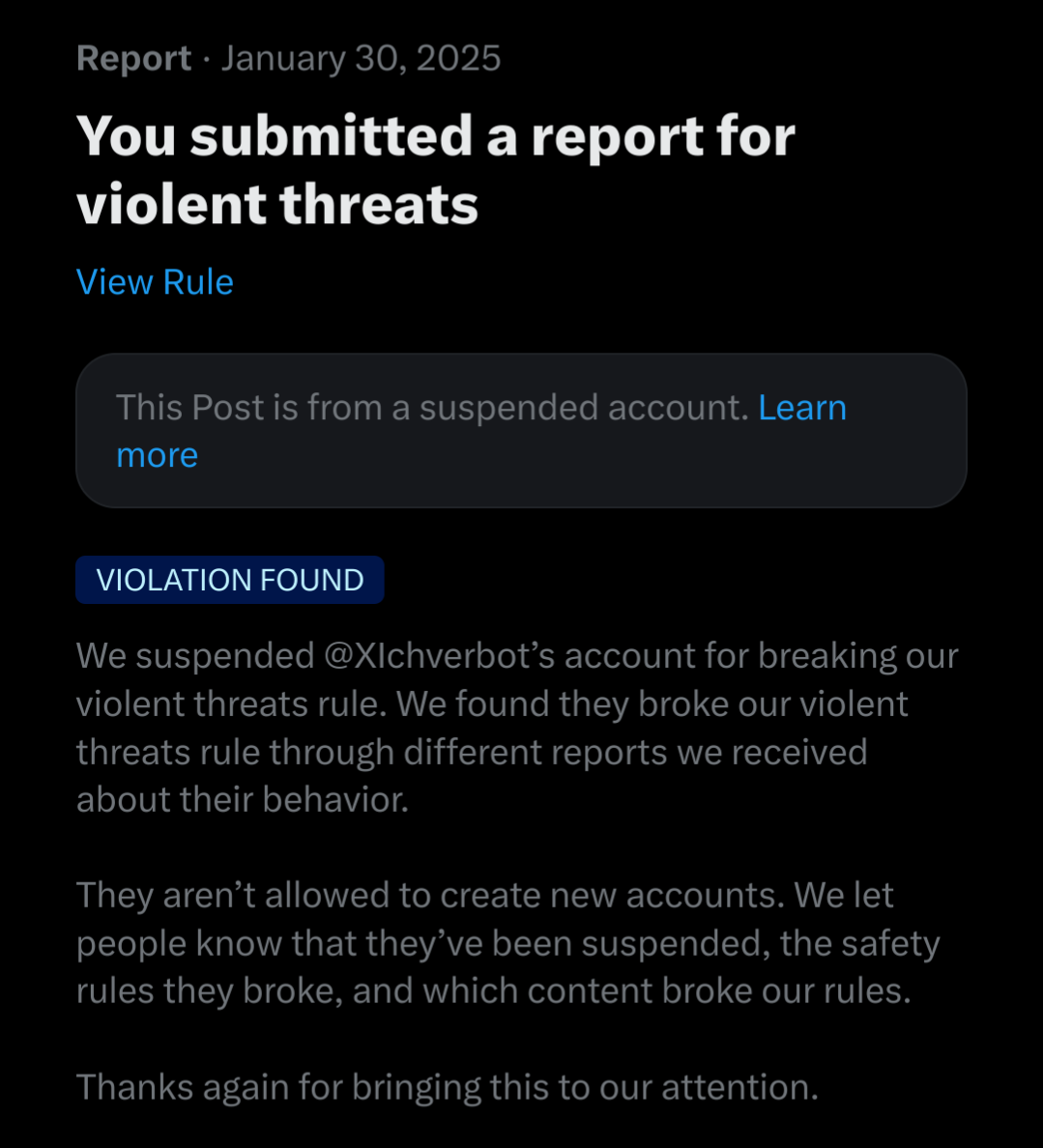Click the "We suspended" opening words
Image resolution: width=1043 pixels, height=1148 pixels.
click(x=195, y=655)
